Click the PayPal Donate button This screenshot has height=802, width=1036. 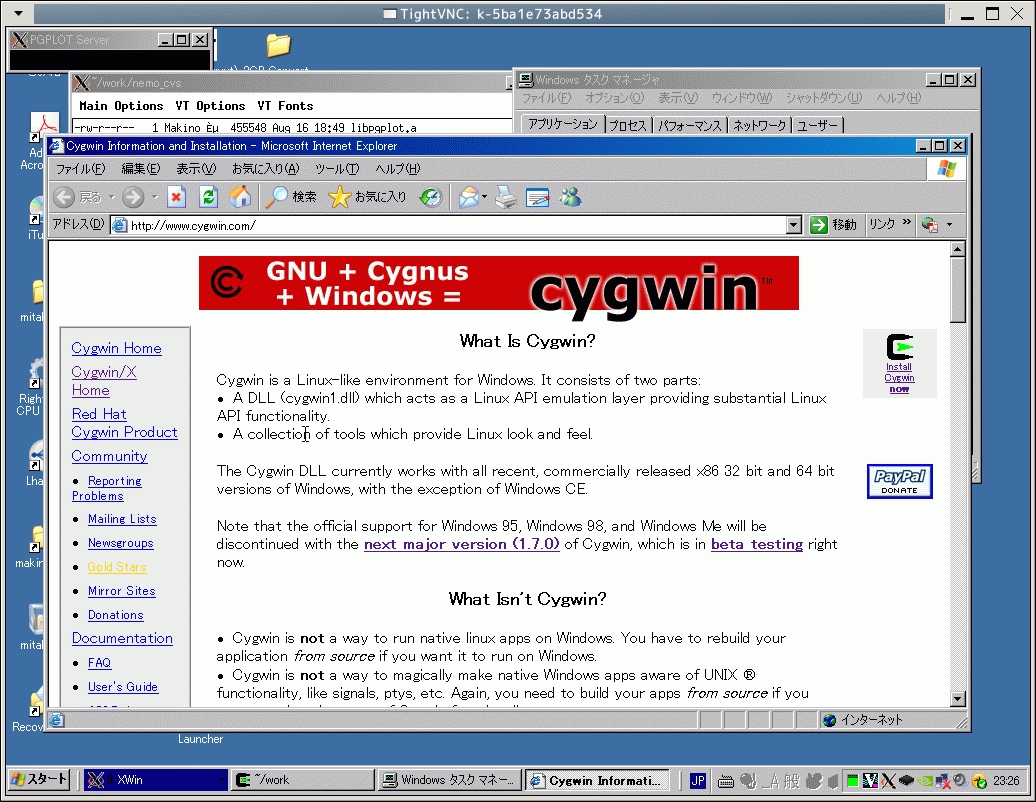[899, 481]
